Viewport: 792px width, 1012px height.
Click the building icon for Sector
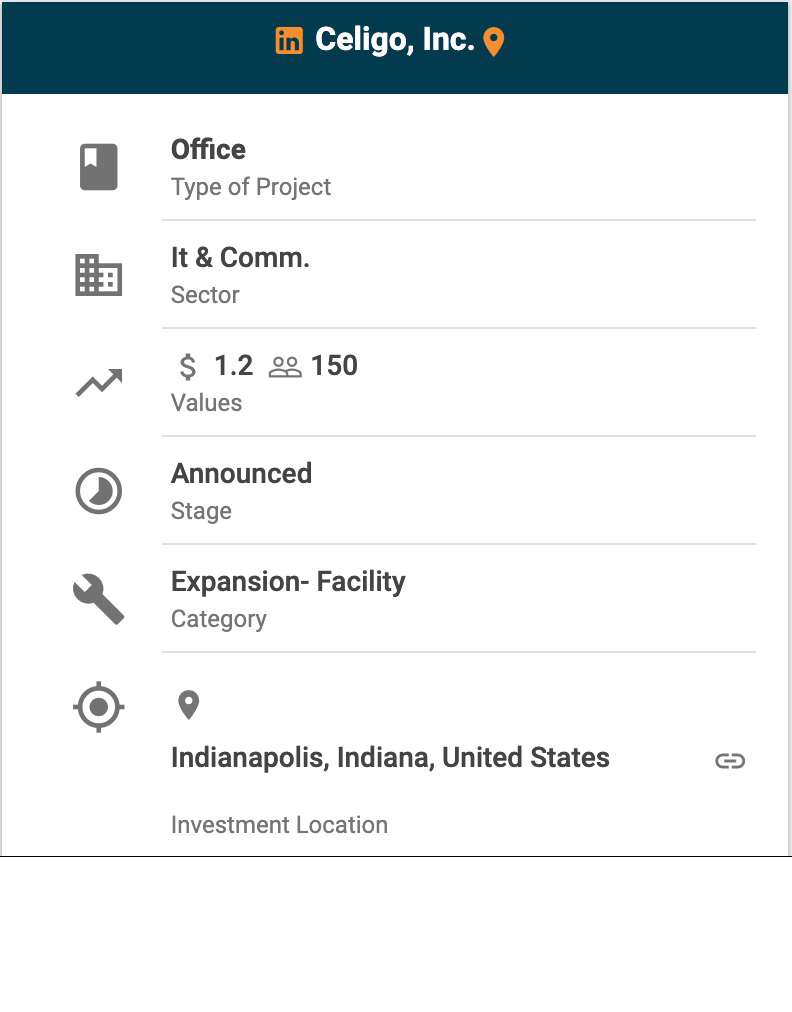click(99, 275)
